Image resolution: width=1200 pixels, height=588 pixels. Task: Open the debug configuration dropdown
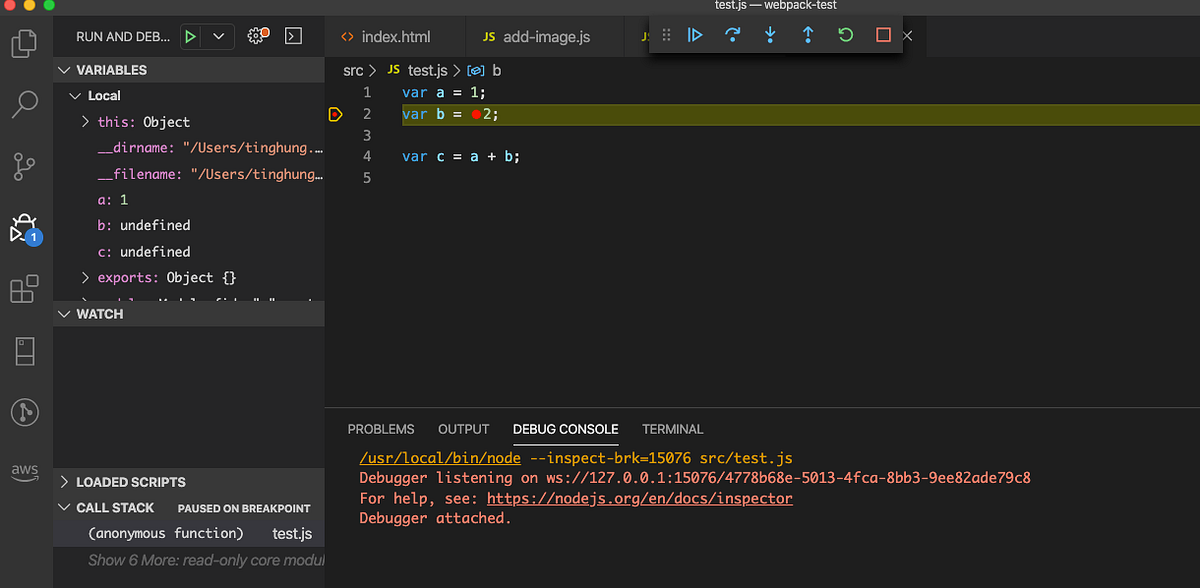[x=219, y=35]
